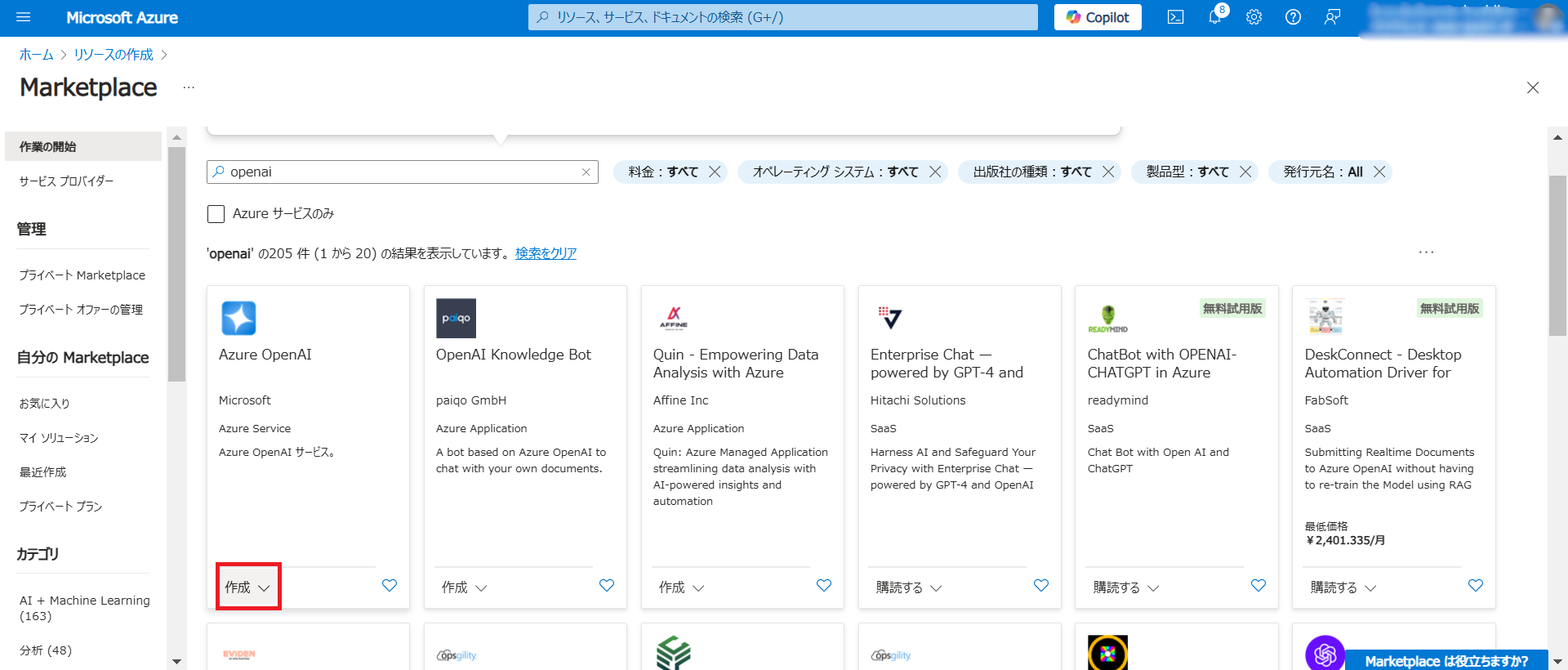Remove the 出版社の種類 filter chip
Screen dimensions: 1568x670
click(x=1108, y=172)
